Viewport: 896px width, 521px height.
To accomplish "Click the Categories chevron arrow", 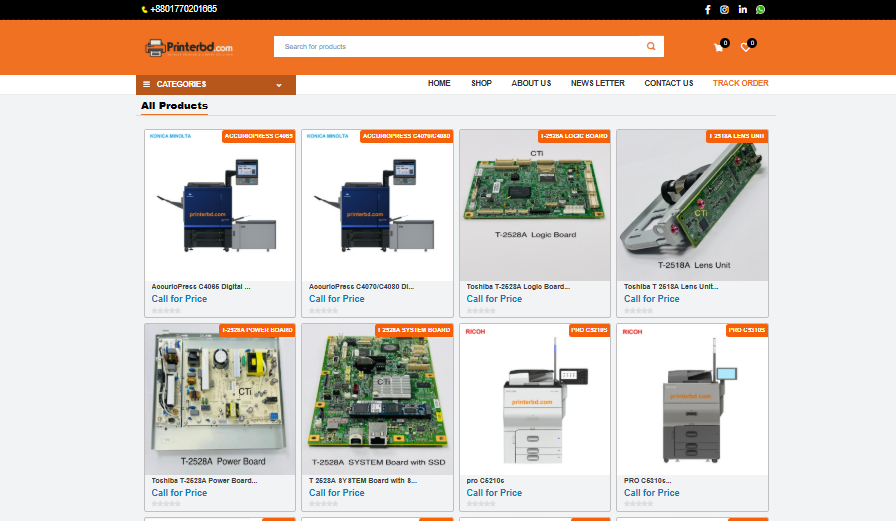I will pos(279,85).
